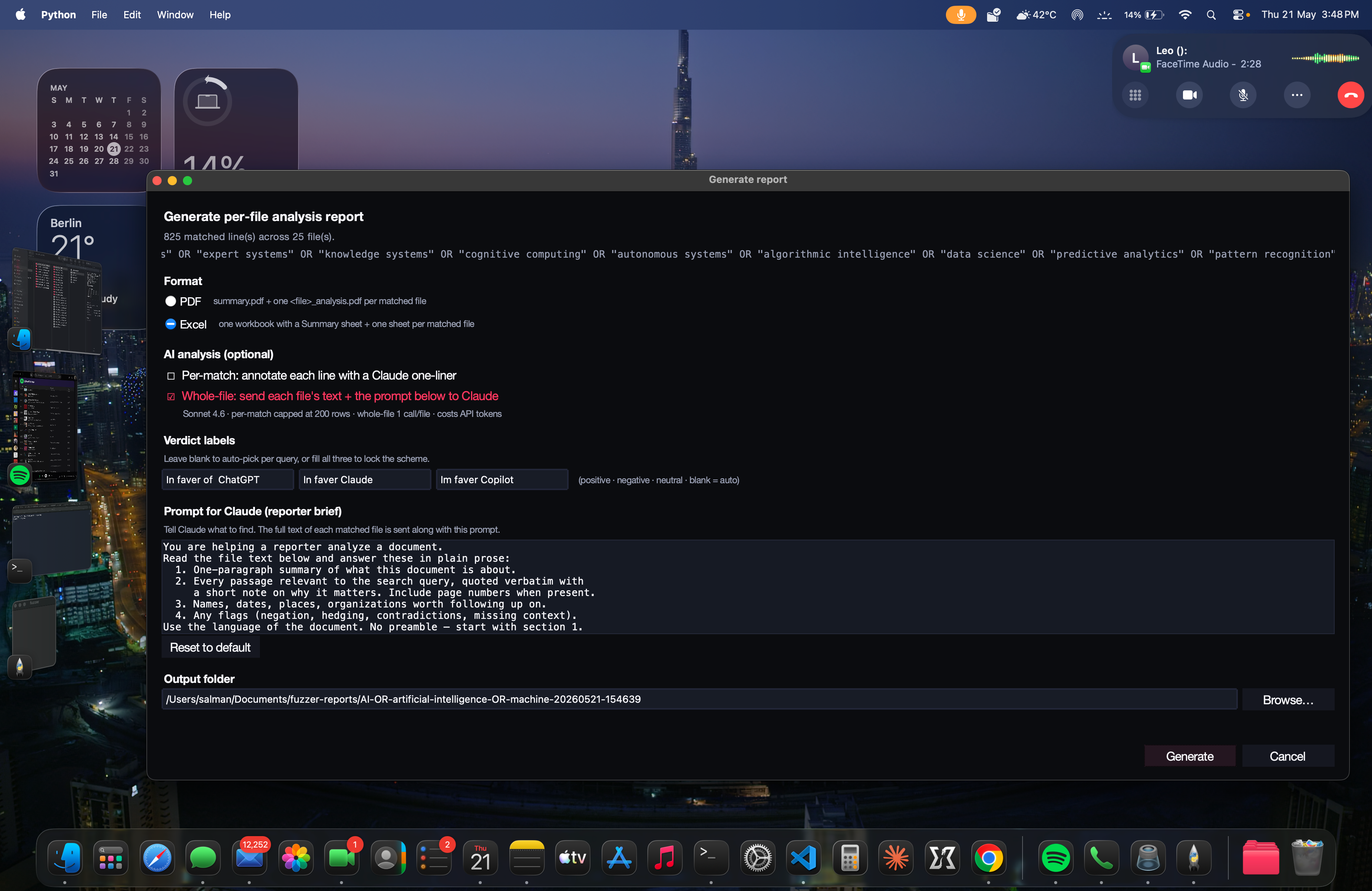This screenshot has height=891, width=1372.
Task: Open Contacts from the Dock
Action: tap(388, 857)
